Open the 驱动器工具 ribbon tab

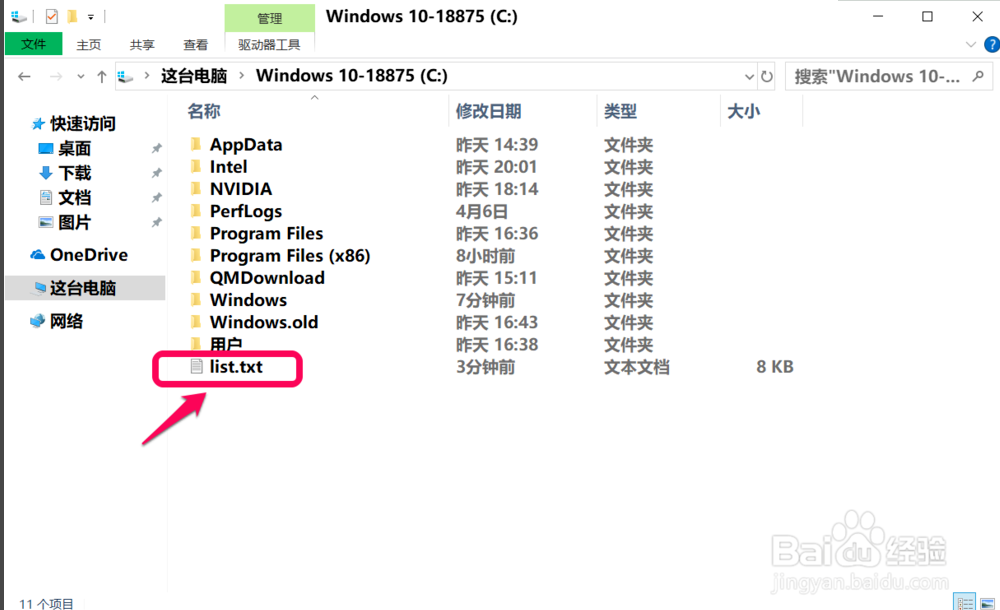tap(269, 45)
